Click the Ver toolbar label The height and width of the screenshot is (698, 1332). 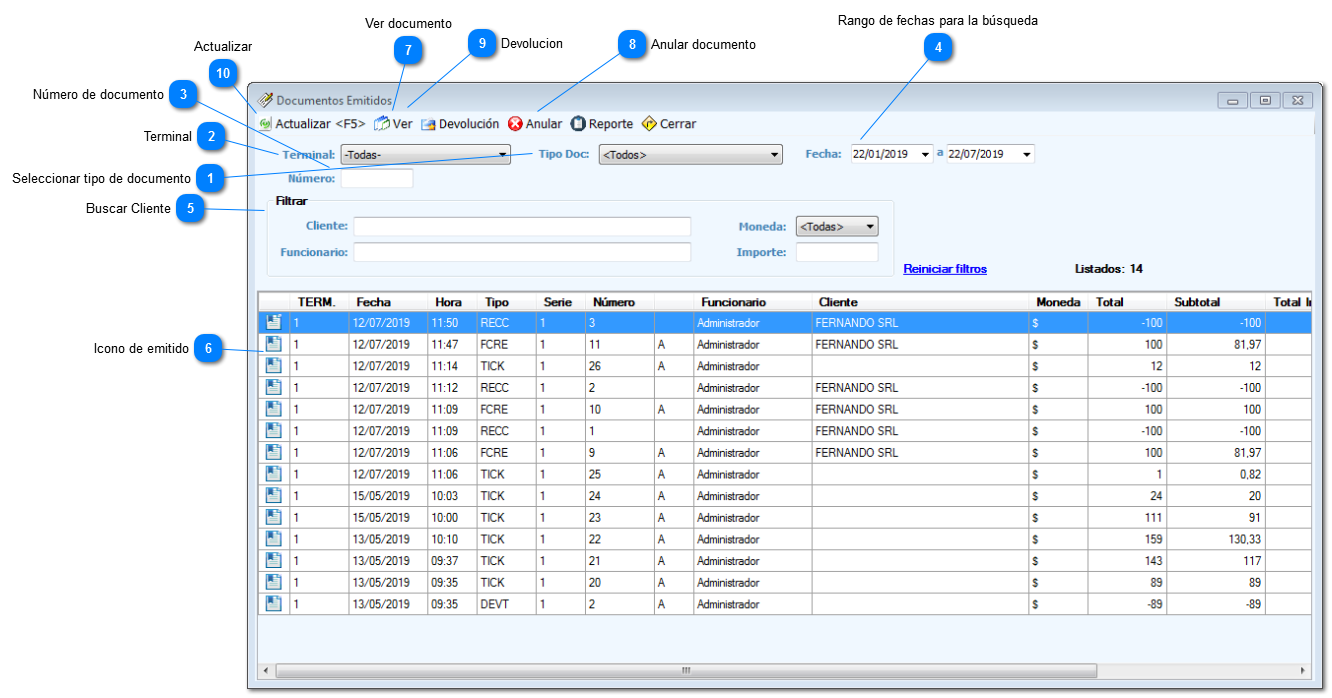click(x=402, y=124)
